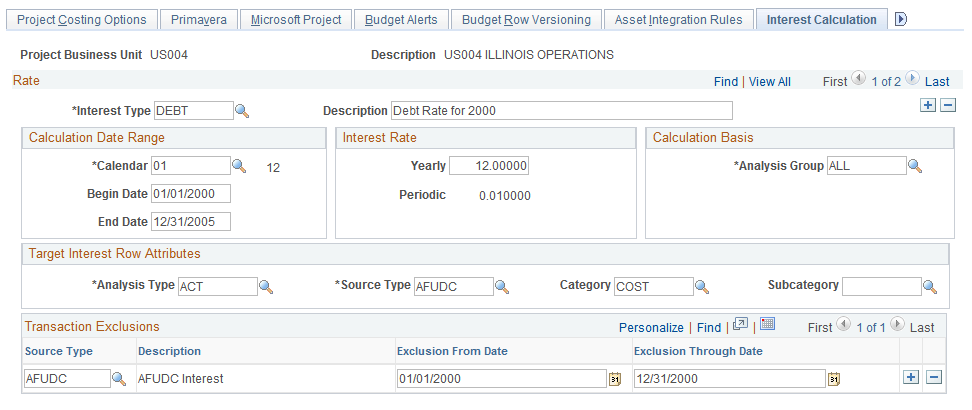Remove the AFUDC exclusion row
The image size is (972, 410).
pos(933,377)
